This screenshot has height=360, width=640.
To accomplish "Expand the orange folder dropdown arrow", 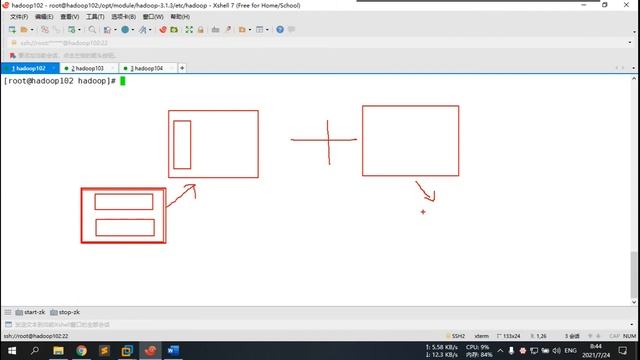I will [x=250, y=30].
